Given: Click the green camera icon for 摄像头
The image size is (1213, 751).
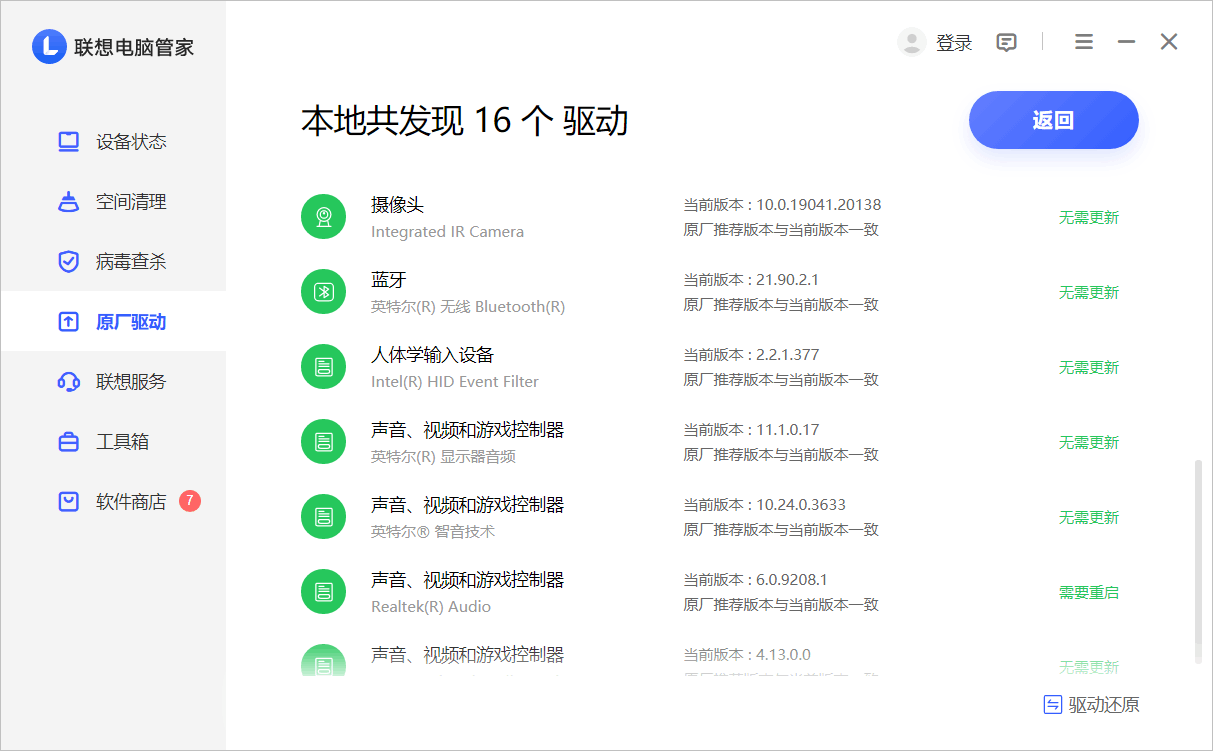Looking at the screenshot, I should 323,217.
